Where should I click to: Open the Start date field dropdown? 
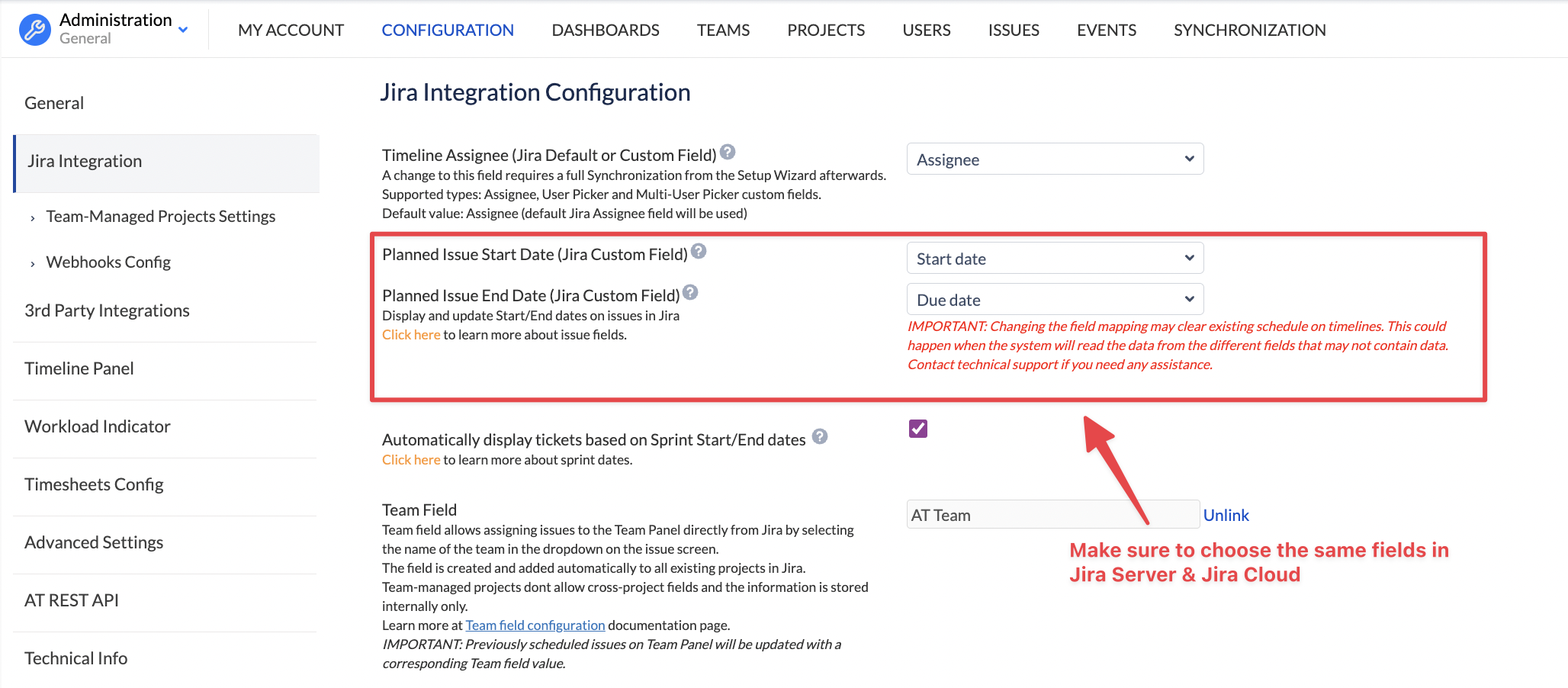pyautogui.click(x=1055, y=259)
